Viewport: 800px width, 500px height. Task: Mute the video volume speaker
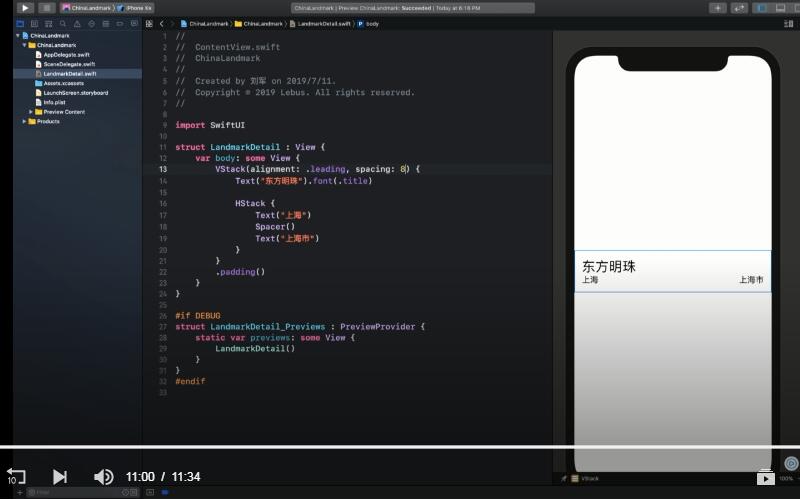[x=103, y=477]
